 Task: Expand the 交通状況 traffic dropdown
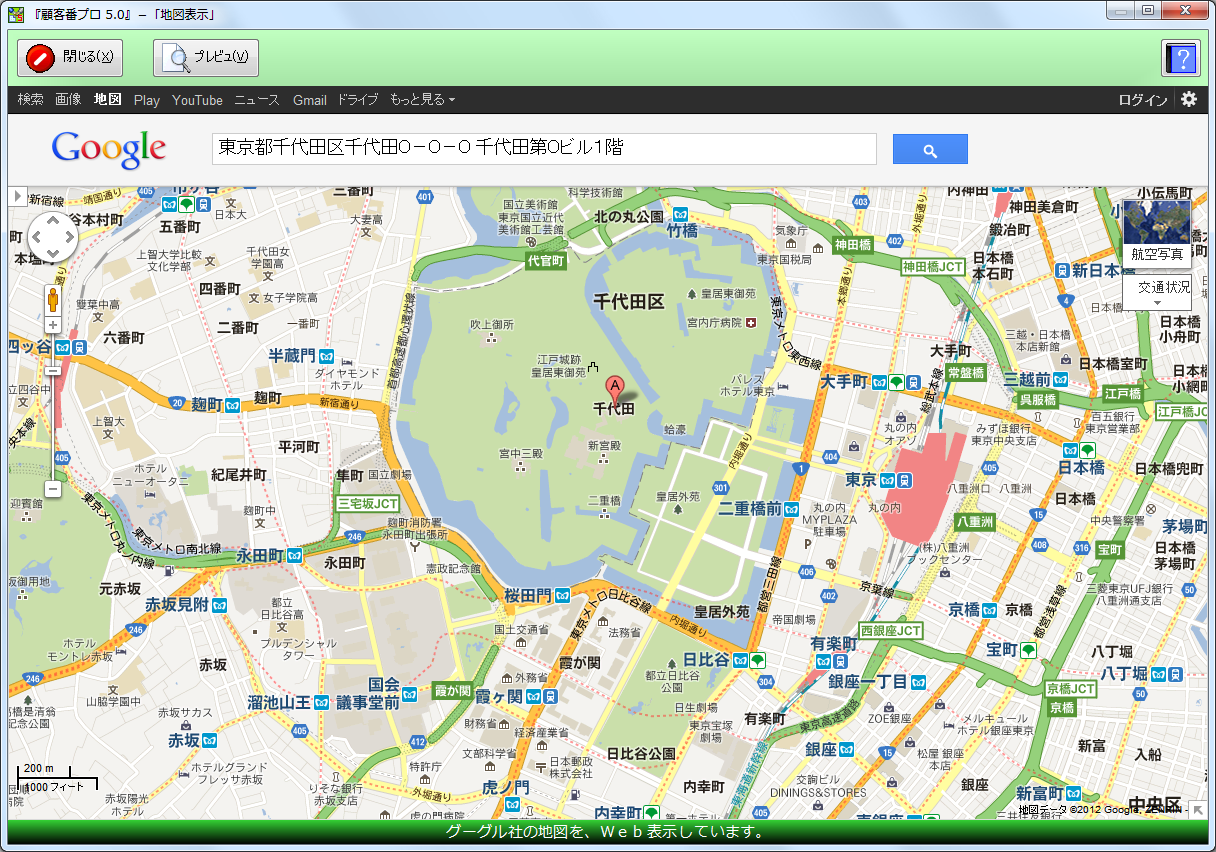click(x=1157, y=293)
